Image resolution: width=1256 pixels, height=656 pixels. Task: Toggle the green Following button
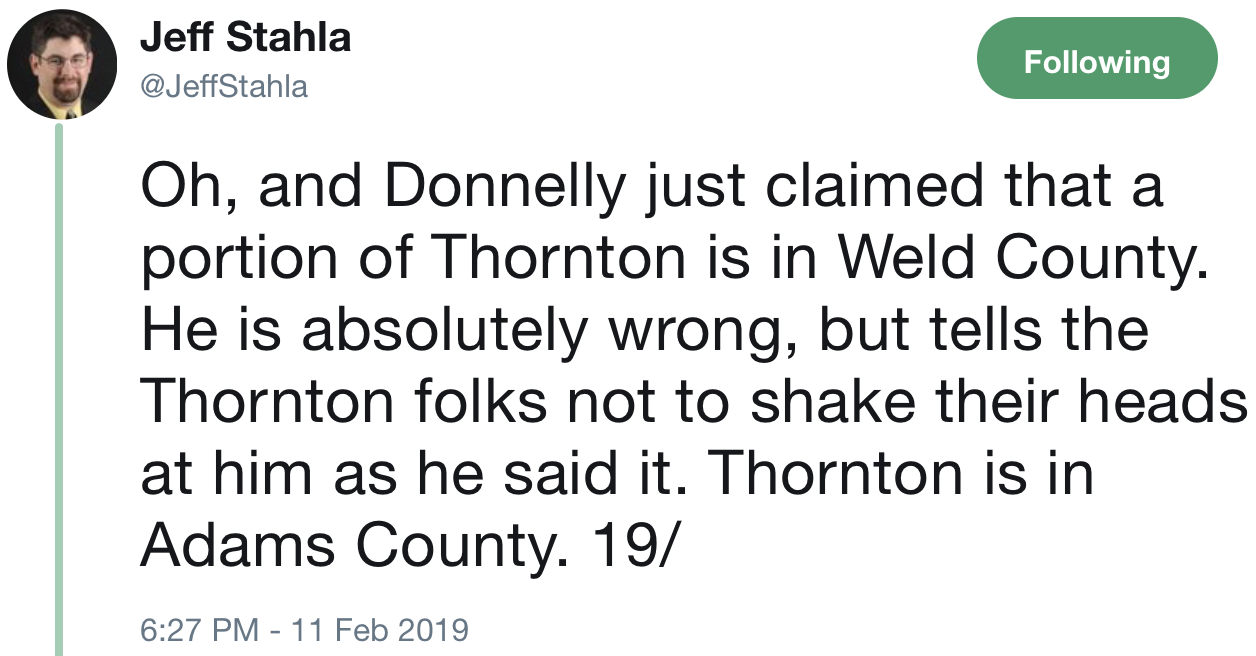1096,62
